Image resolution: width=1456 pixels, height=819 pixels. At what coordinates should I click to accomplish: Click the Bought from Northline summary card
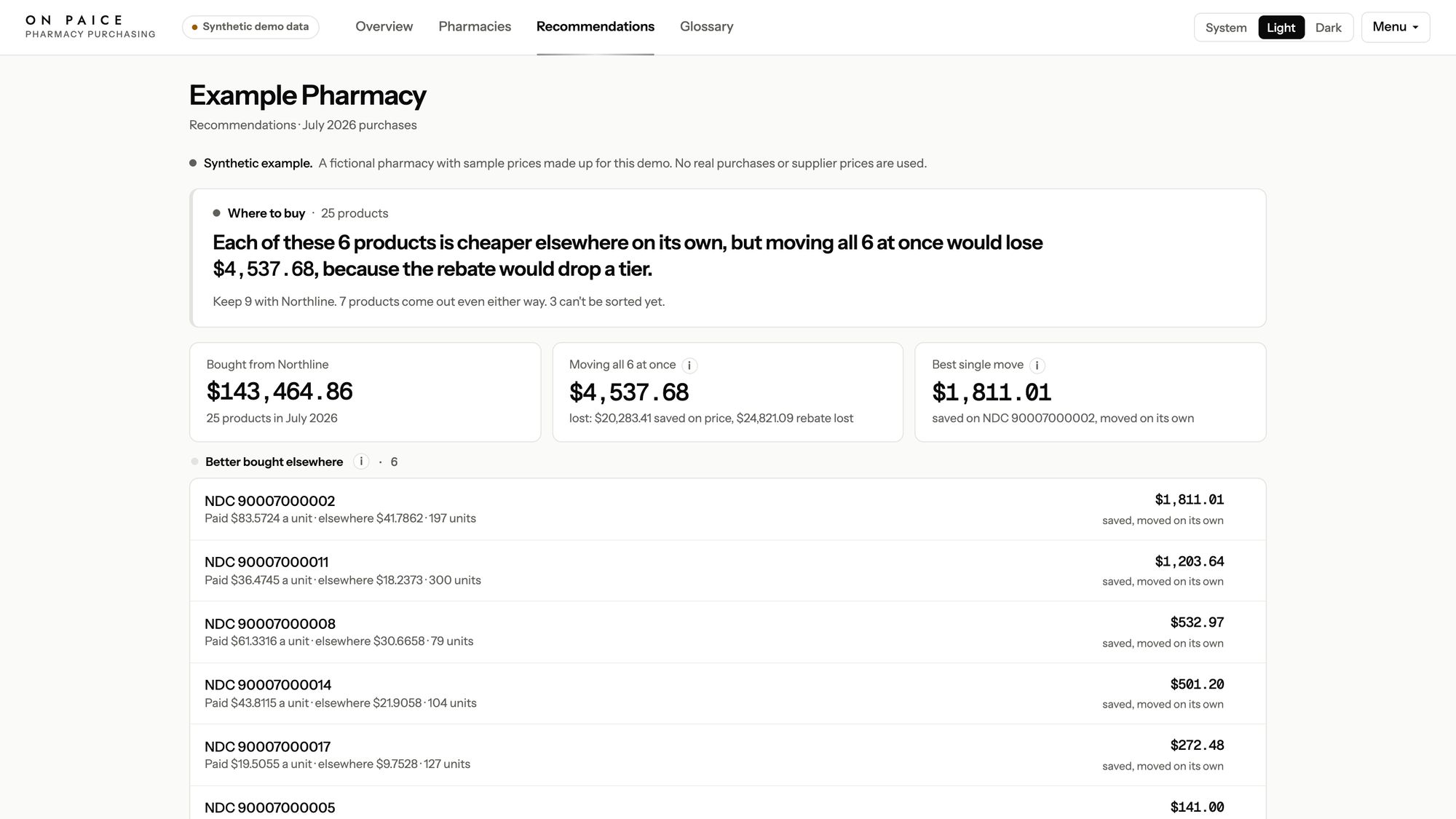[x=365, y=392]
